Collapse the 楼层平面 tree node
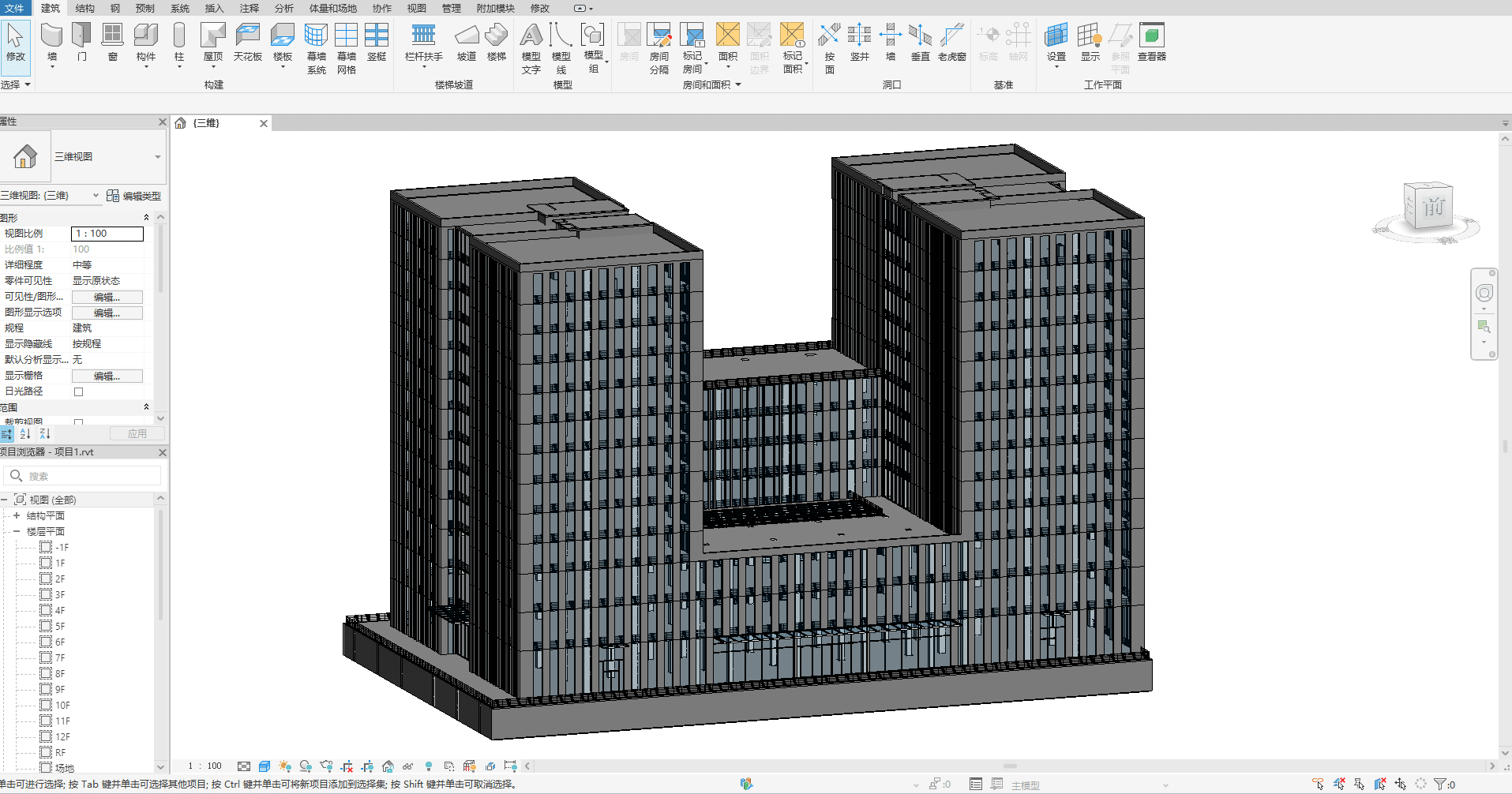The height and width of the screenshot is (794, 1512). [x=16, y=530]
